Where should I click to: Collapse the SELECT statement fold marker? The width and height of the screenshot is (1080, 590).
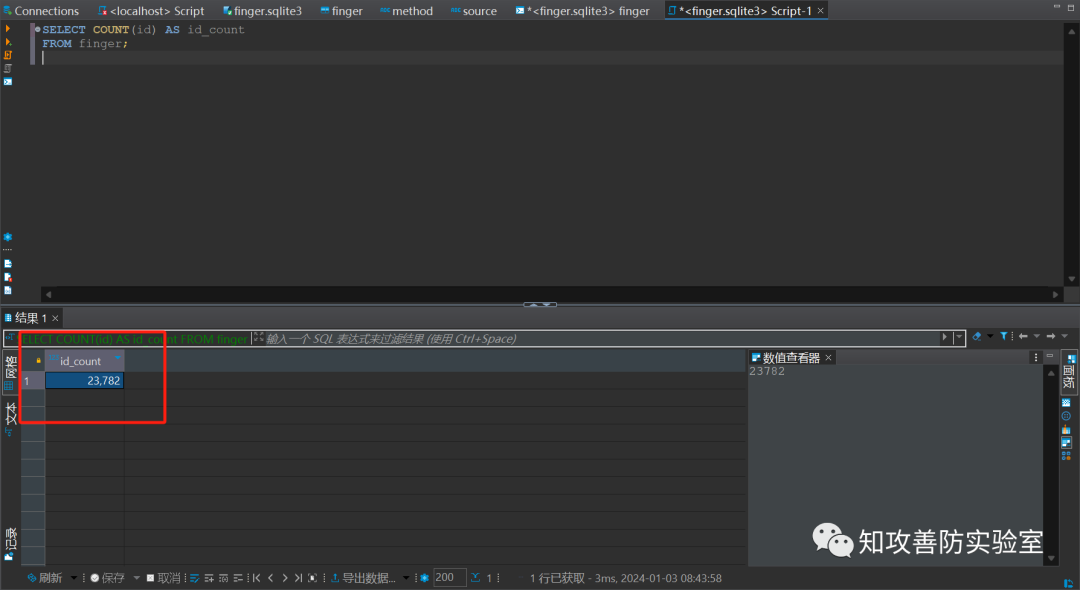37,30
